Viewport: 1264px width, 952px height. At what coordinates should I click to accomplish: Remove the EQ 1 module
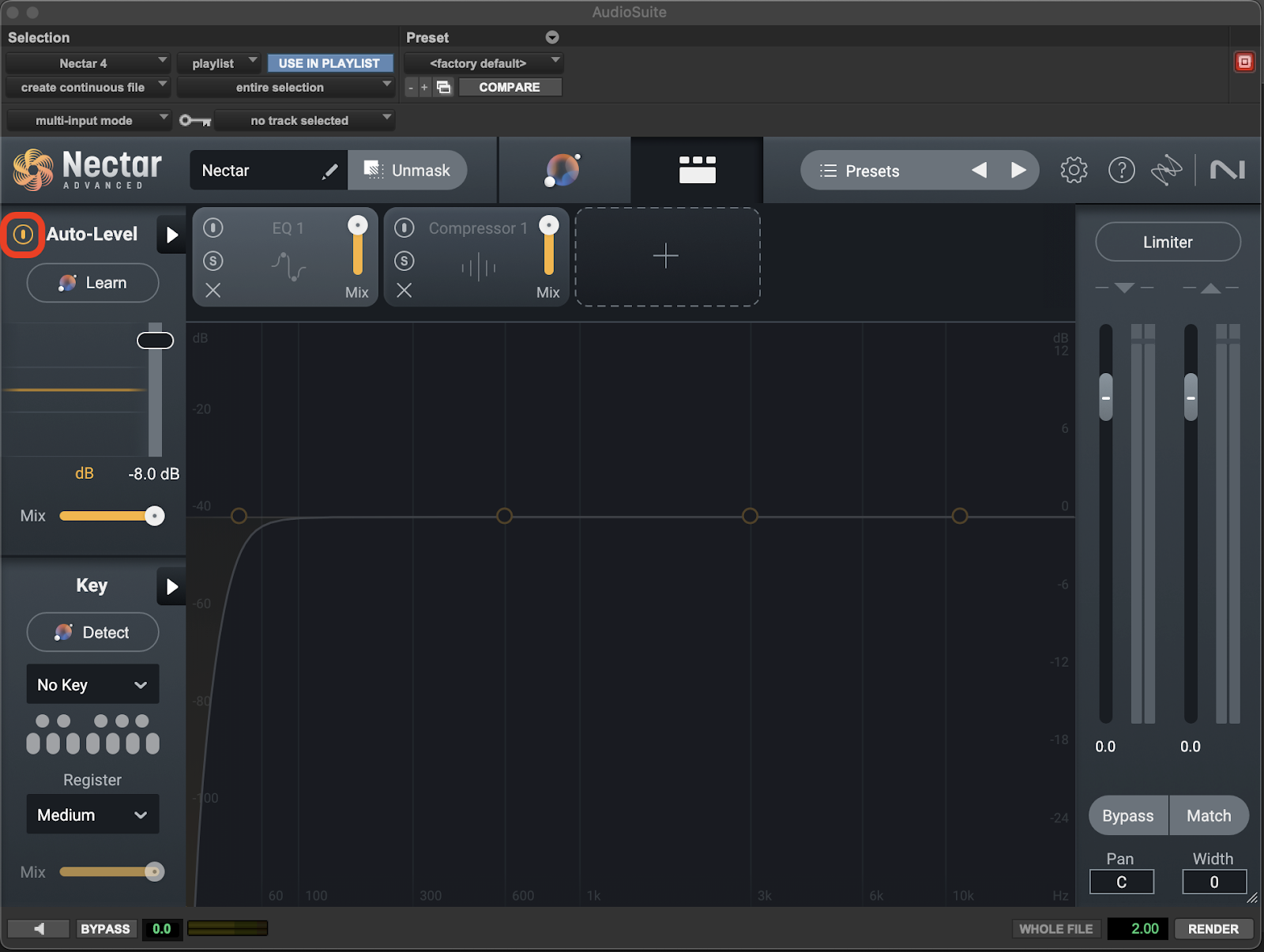pos(213,291)
